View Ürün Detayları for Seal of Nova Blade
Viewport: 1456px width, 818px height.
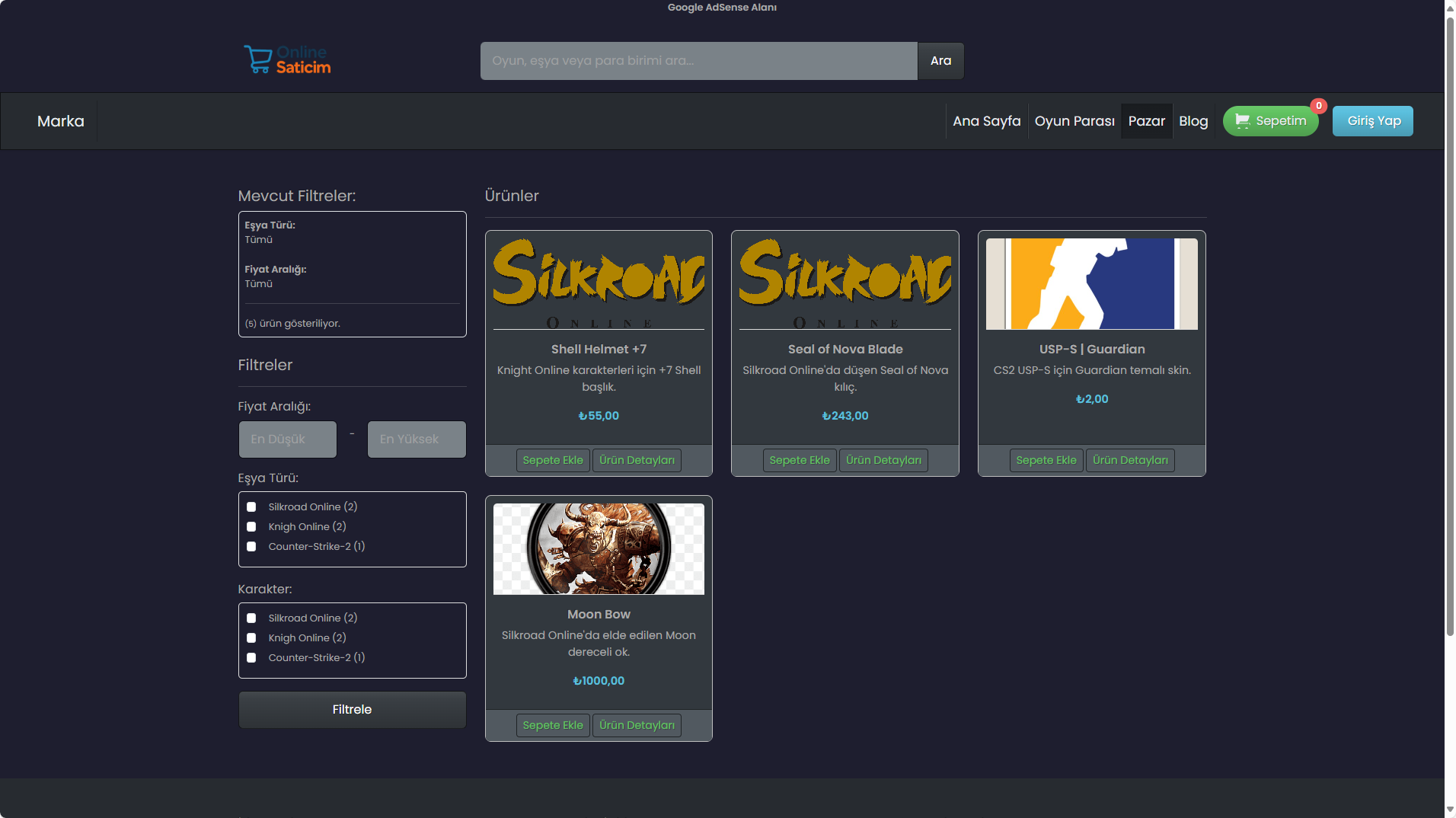click(x=883, y=461)
